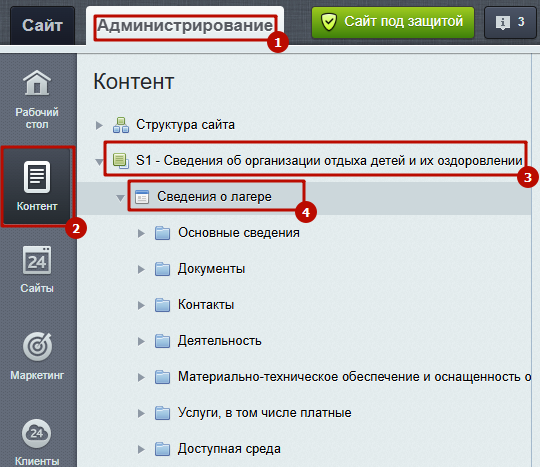The height and width of the screenshot is (467, 540).
Task: Click the Документы folder icon
Action: coord(162,269)
